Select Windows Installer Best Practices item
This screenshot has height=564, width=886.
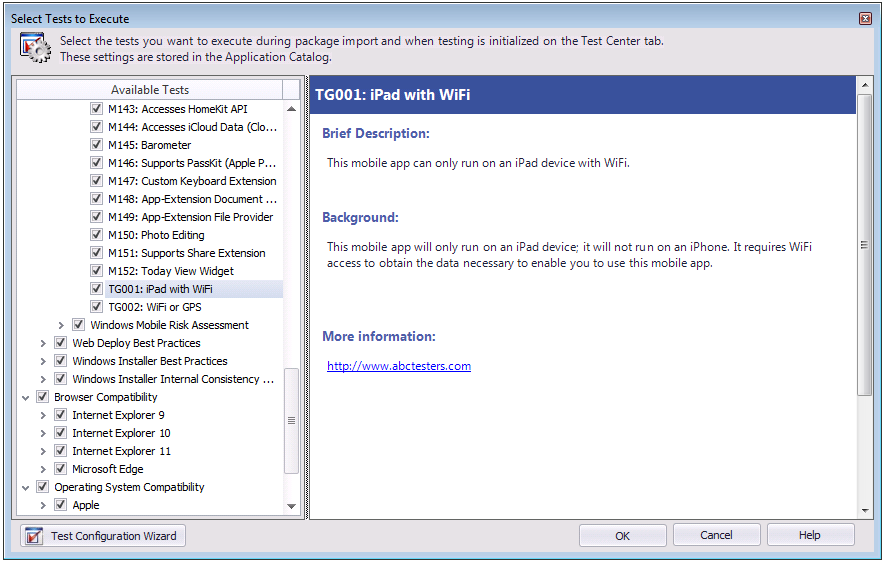150,361
